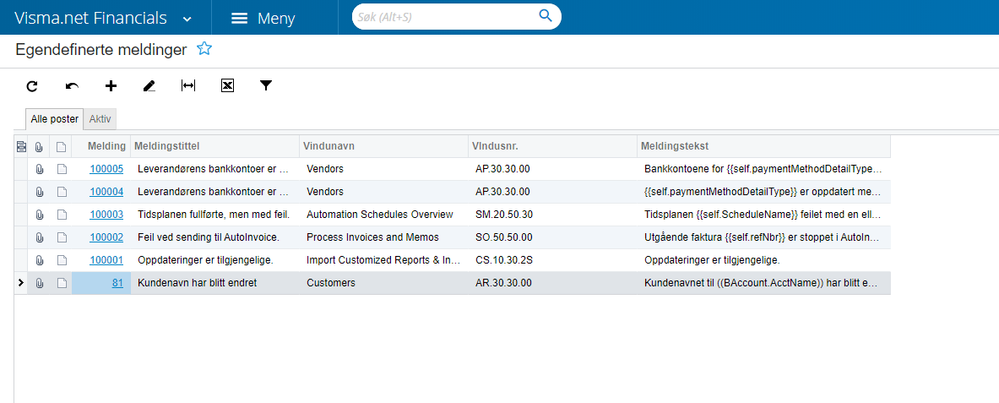The height and width of the screenshot is (403, 999).
Task: Open the note icon for row 81
Action: pos(61,283)
